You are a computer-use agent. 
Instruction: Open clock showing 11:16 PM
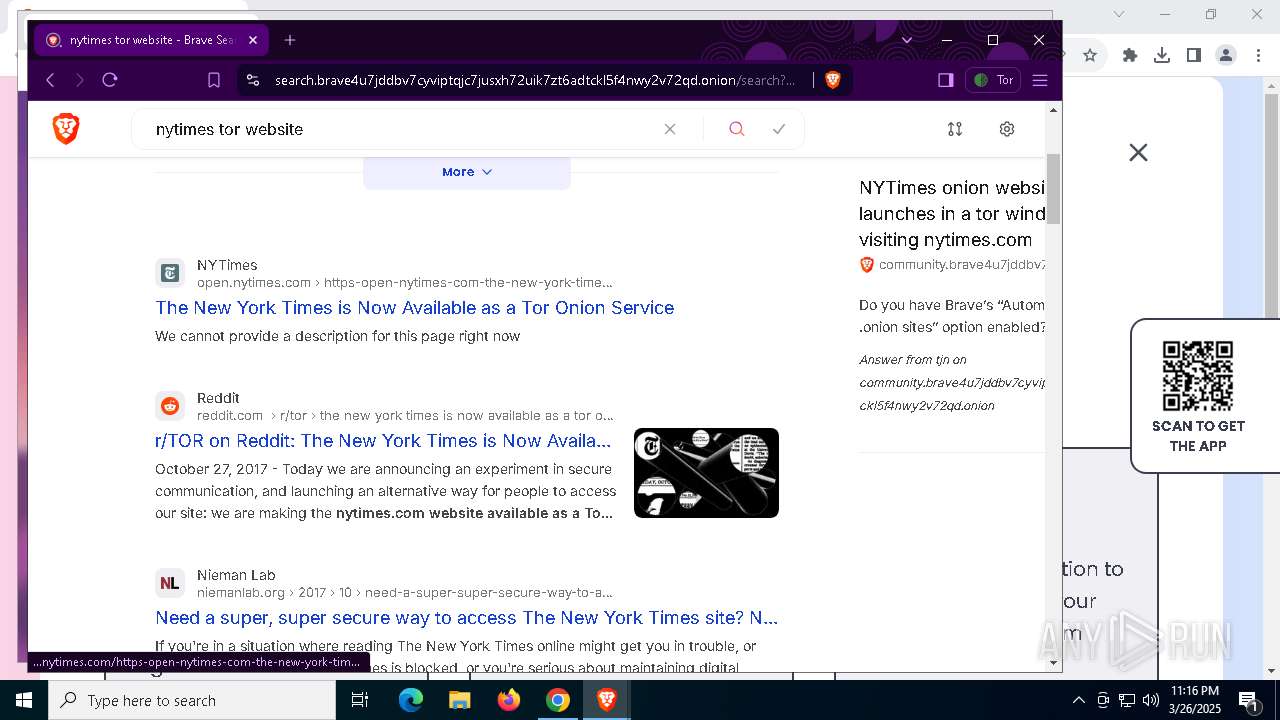coord(1194,700)
